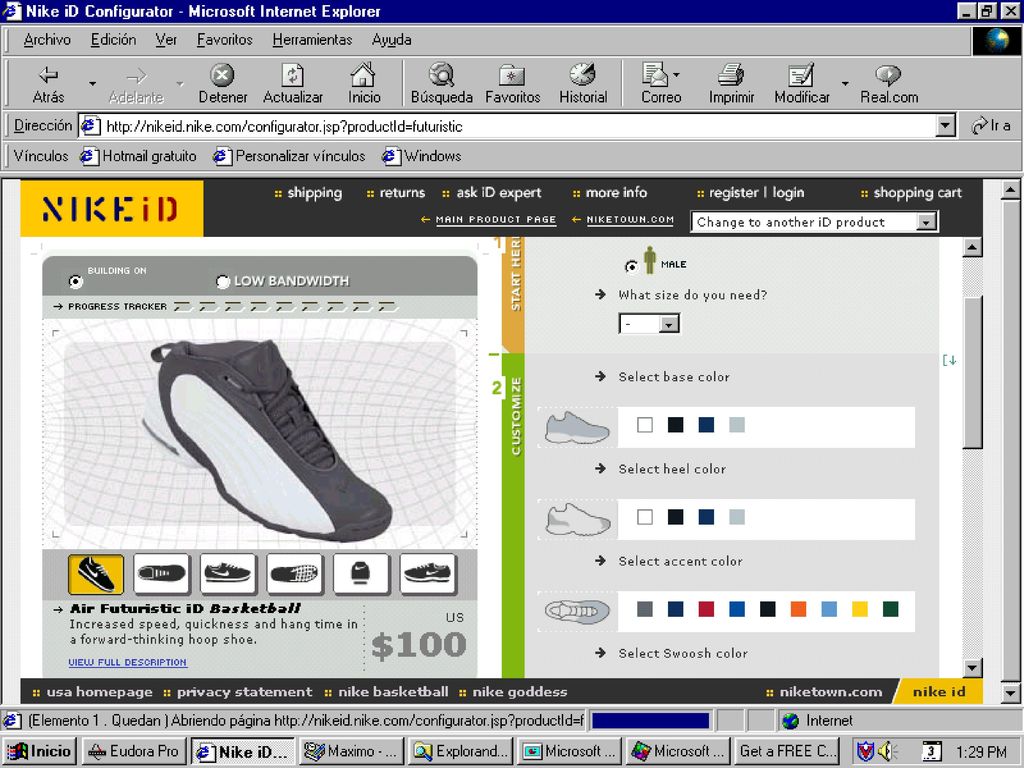The width and height of the screenshot is (1024, 768).
Task: Click the nike id footer tab
Action: (938, 692)
